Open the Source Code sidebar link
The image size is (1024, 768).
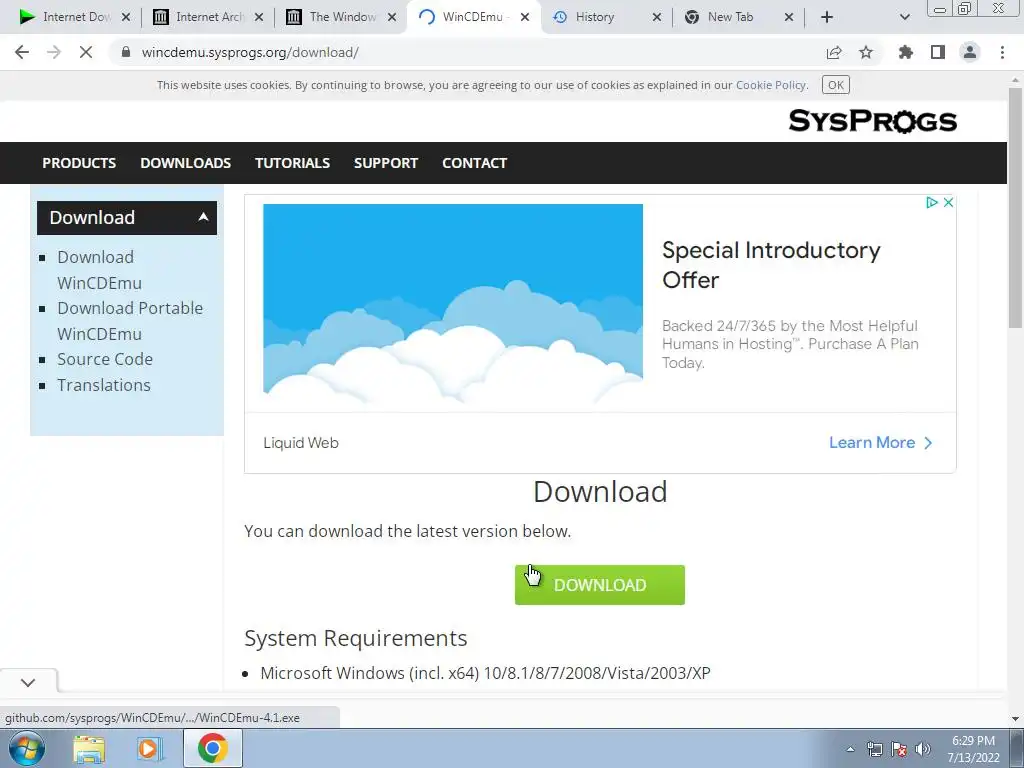[104, 359]
